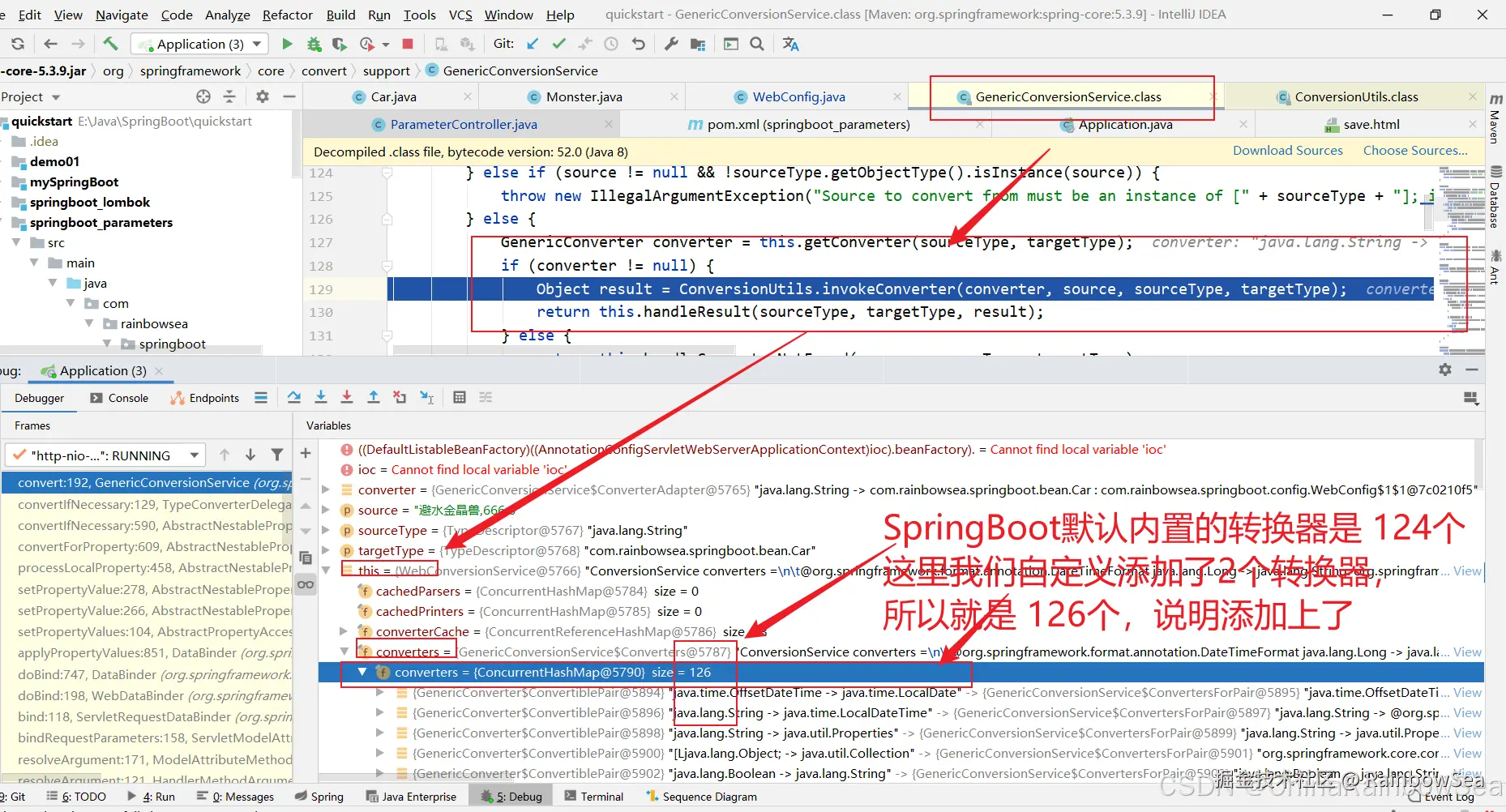Click the Git update project arrow
This screenshot has height=812, width=1506.
(533, 44)
